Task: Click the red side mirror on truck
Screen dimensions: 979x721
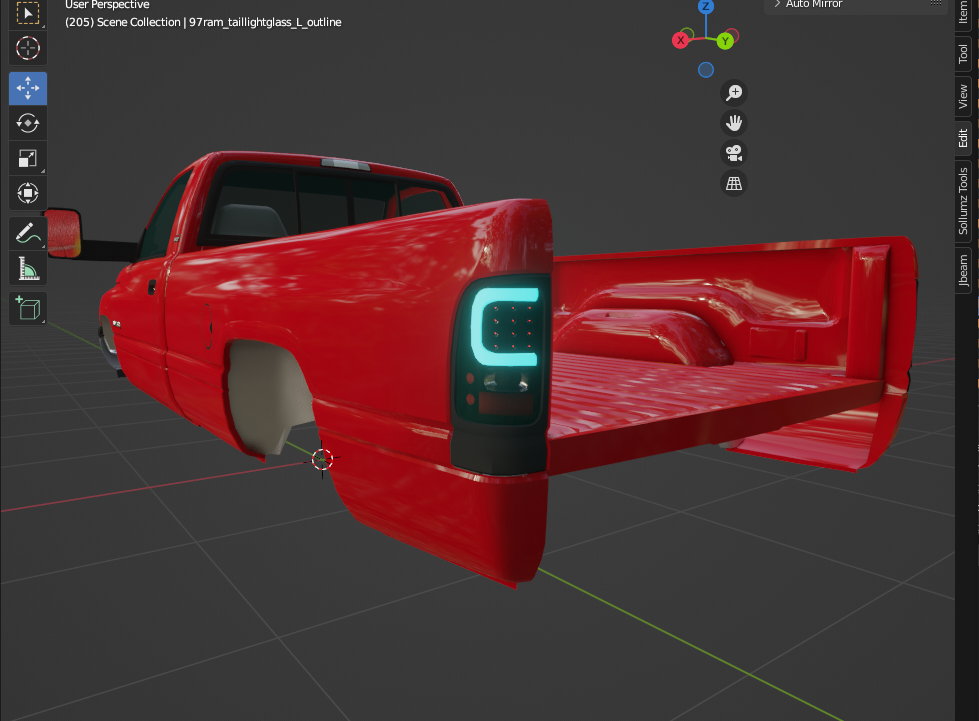Action: (63, 233)
